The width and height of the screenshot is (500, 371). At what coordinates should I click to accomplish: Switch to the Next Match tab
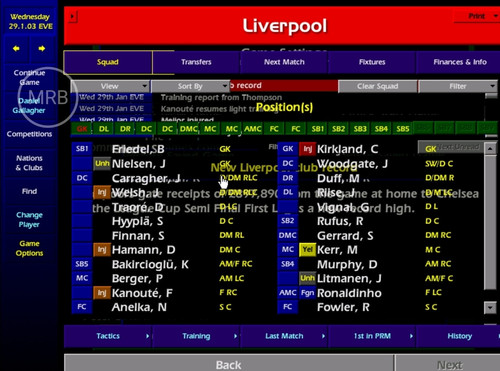tap(284, 62)
